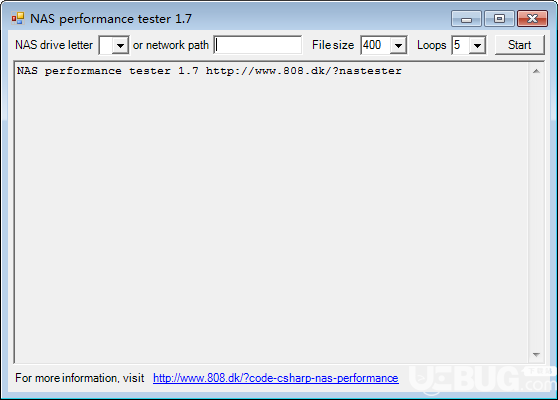This screenshot has width=558, height=400.
Task: Click the 'For more information, visit' text
Action: [80, 378]
